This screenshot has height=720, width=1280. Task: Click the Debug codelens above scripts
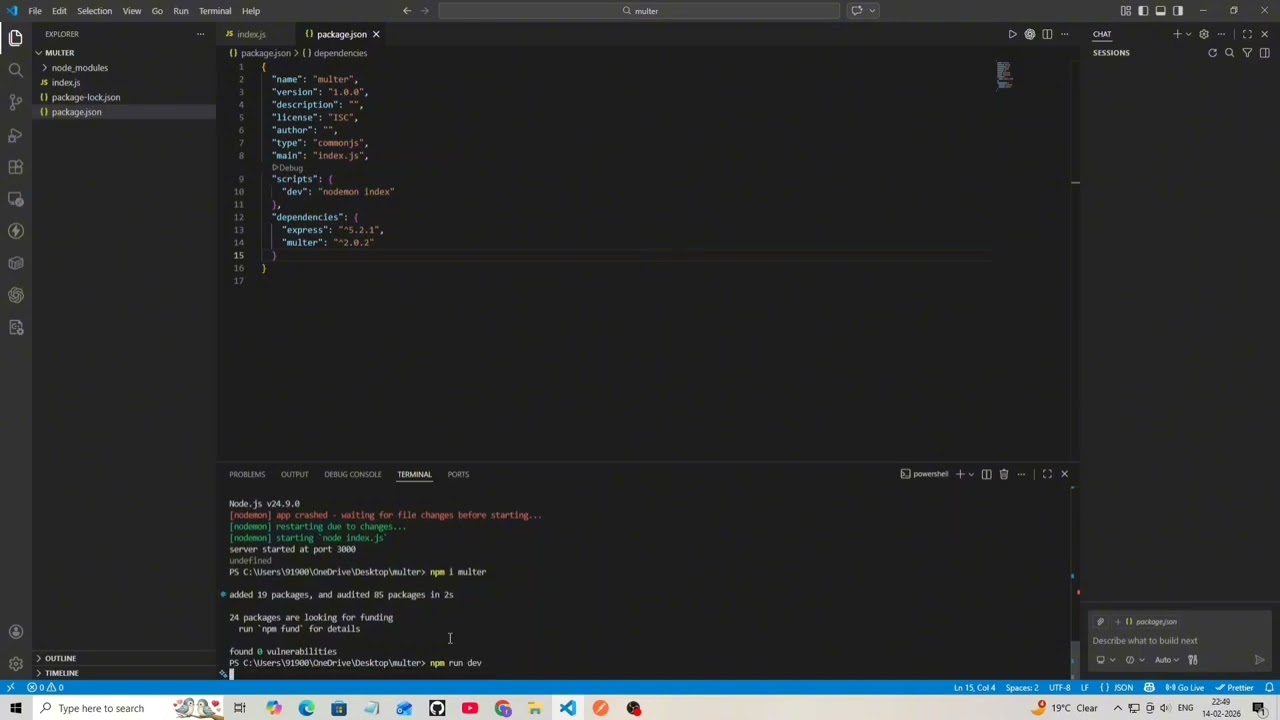tap(288, 168)
